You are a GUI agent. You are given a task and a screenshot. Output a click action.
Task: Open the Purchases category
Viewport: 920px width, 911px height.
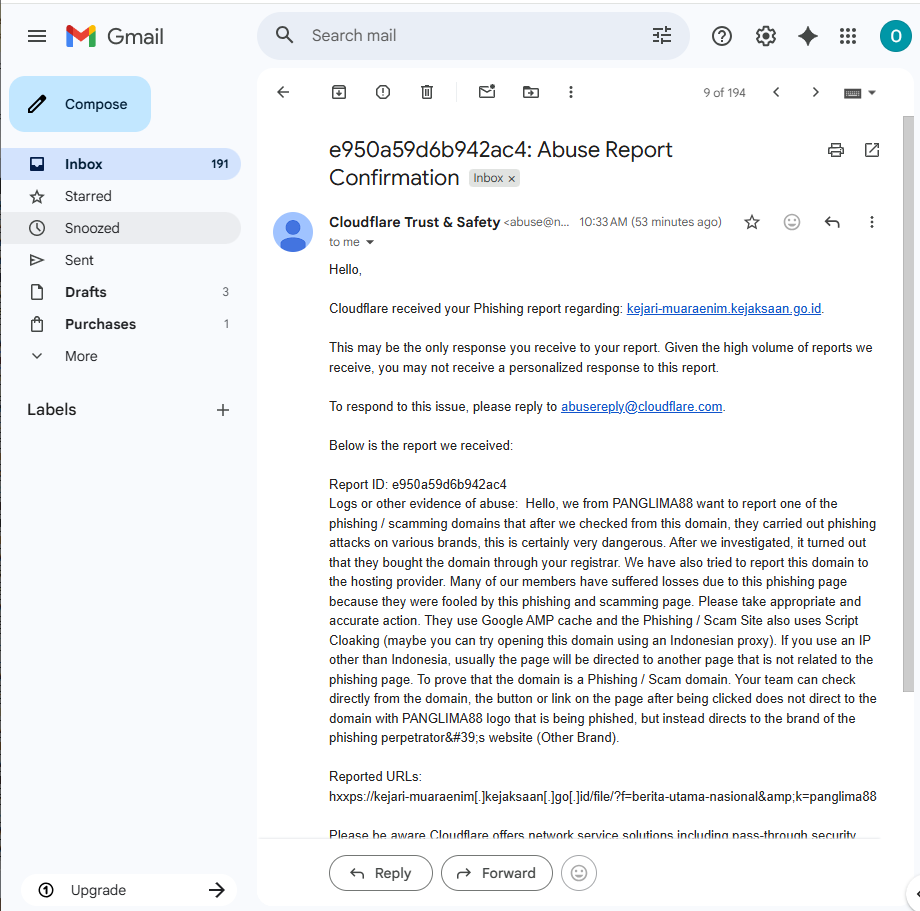(121, 324)
